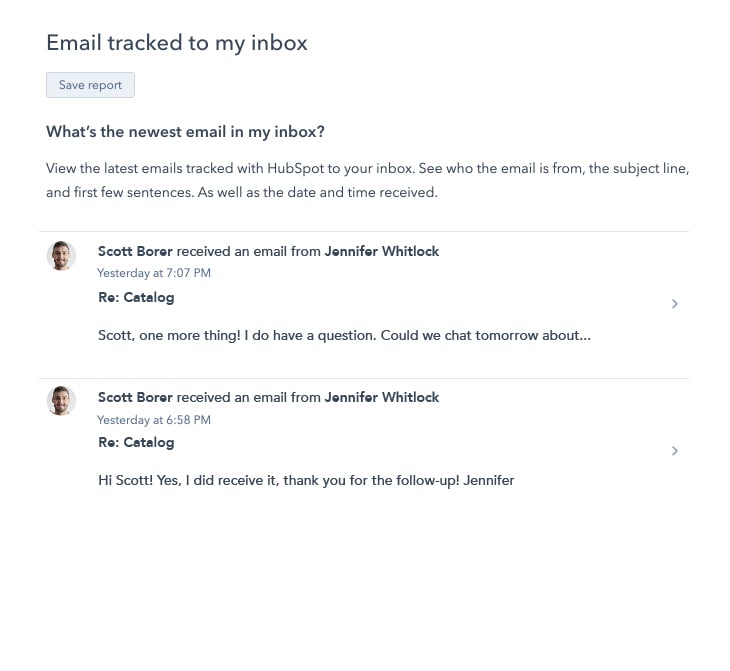Expand the 6:58 PM email chevron arrow
Image resolution: width=730 pixels, height=671 pixels.
(x=675, y=451)
